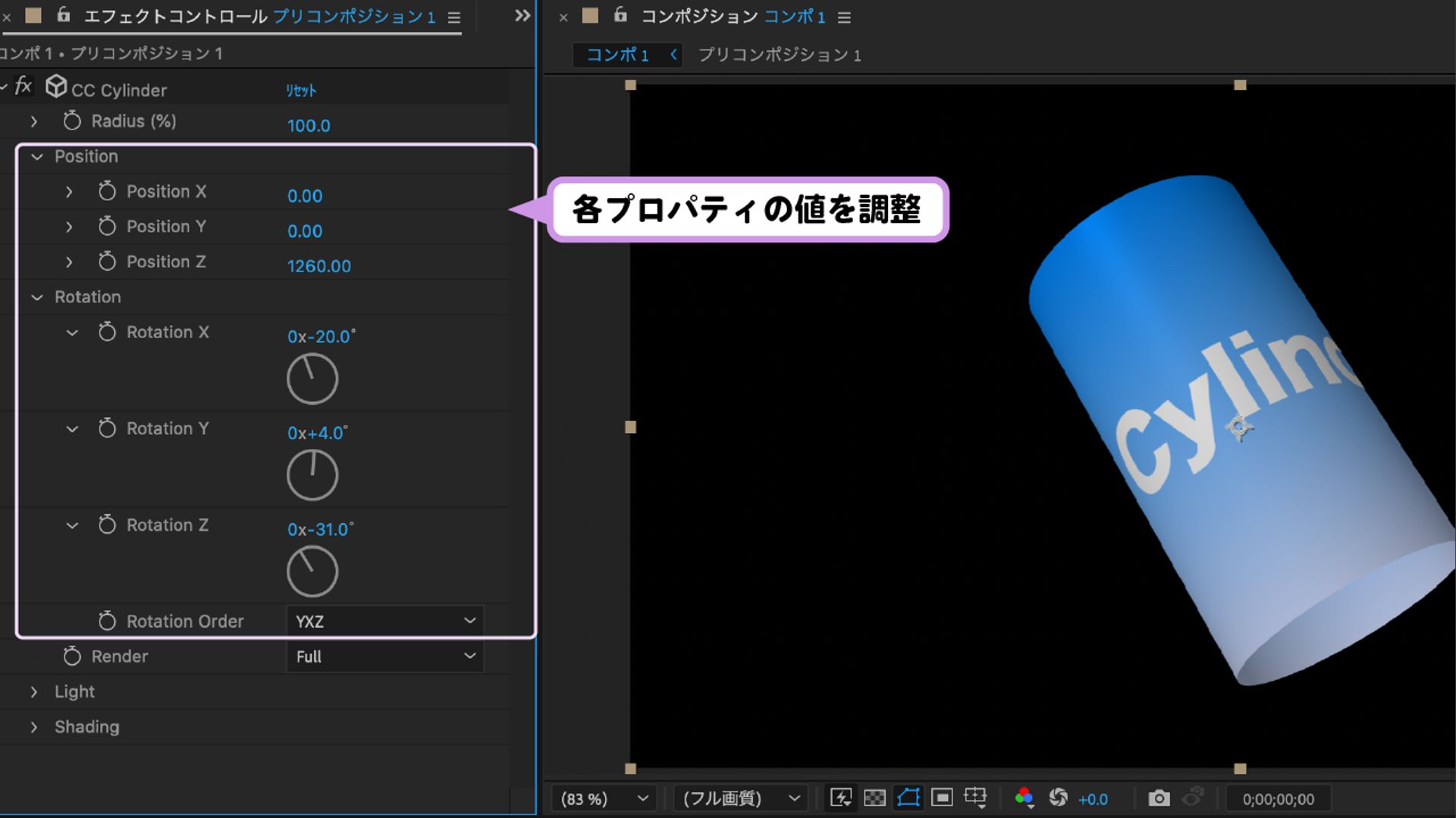Screen dimensions: 1456x818
Task: Expand the Light property group
Action: pos(34,692)
